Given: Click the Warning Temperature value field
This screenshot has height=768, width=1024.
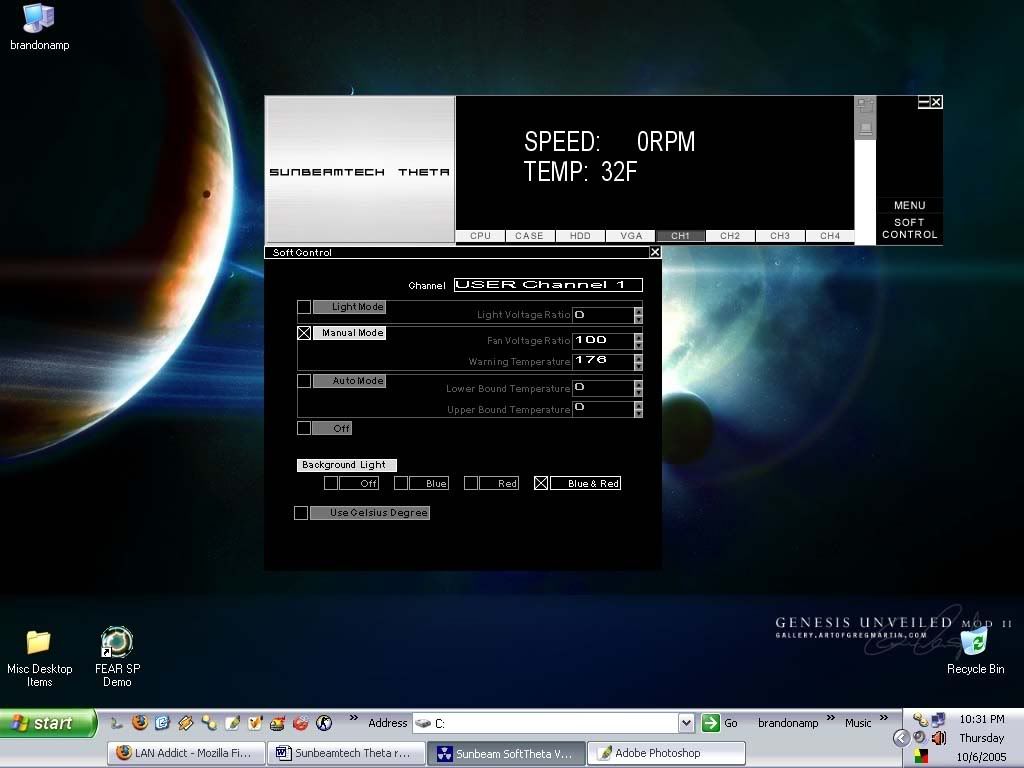Looking at the screenshot, I should [x=603, y=361].
